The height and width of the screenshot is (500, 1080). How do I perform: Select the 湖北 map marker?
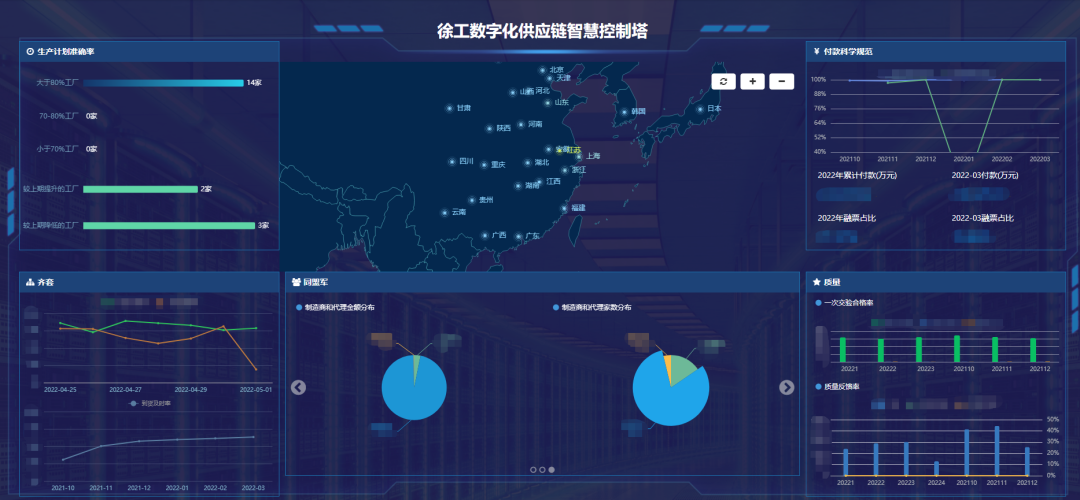click(x=528, y=163)
